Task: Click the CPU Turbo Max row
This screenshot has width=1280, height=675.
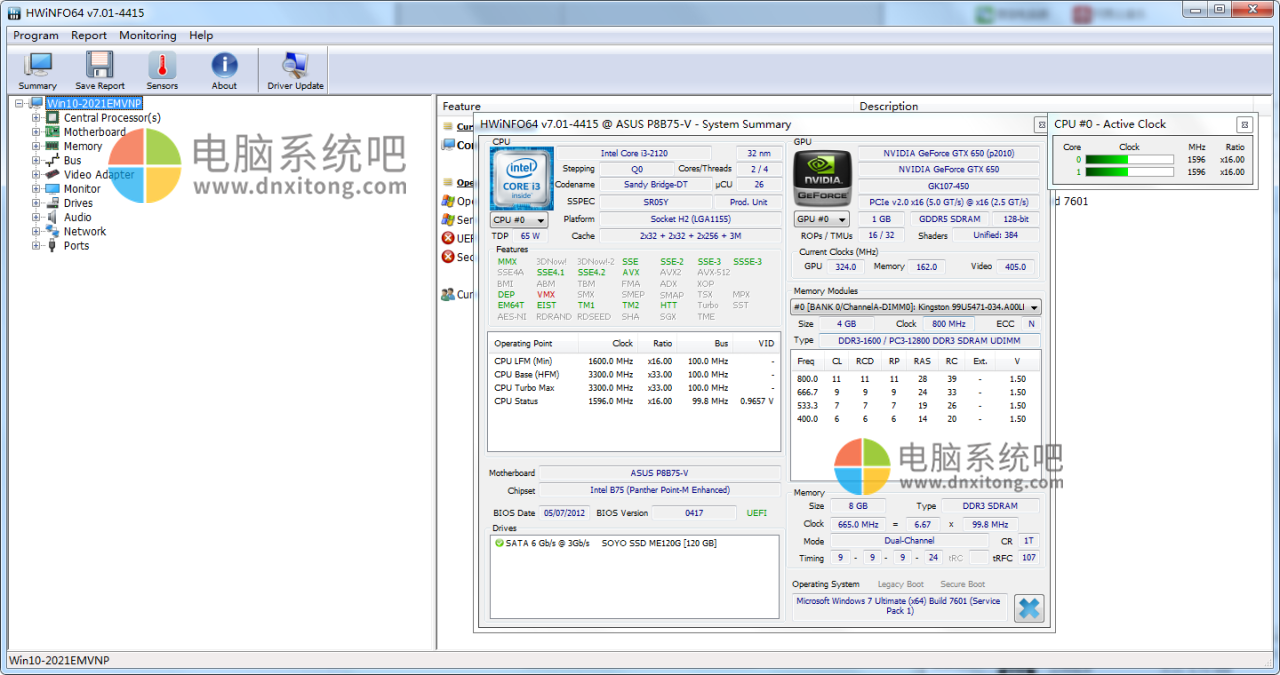Action: tap(634, 388)
